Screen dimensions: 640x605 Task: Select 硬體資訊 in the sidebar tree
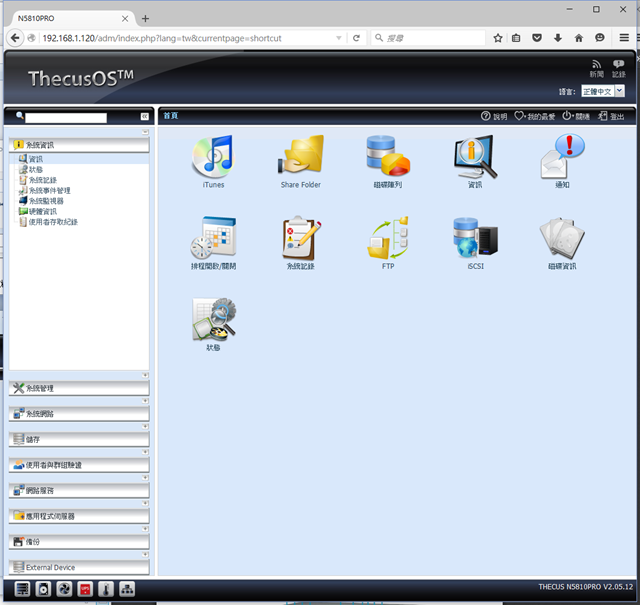(x=42, y=211)
